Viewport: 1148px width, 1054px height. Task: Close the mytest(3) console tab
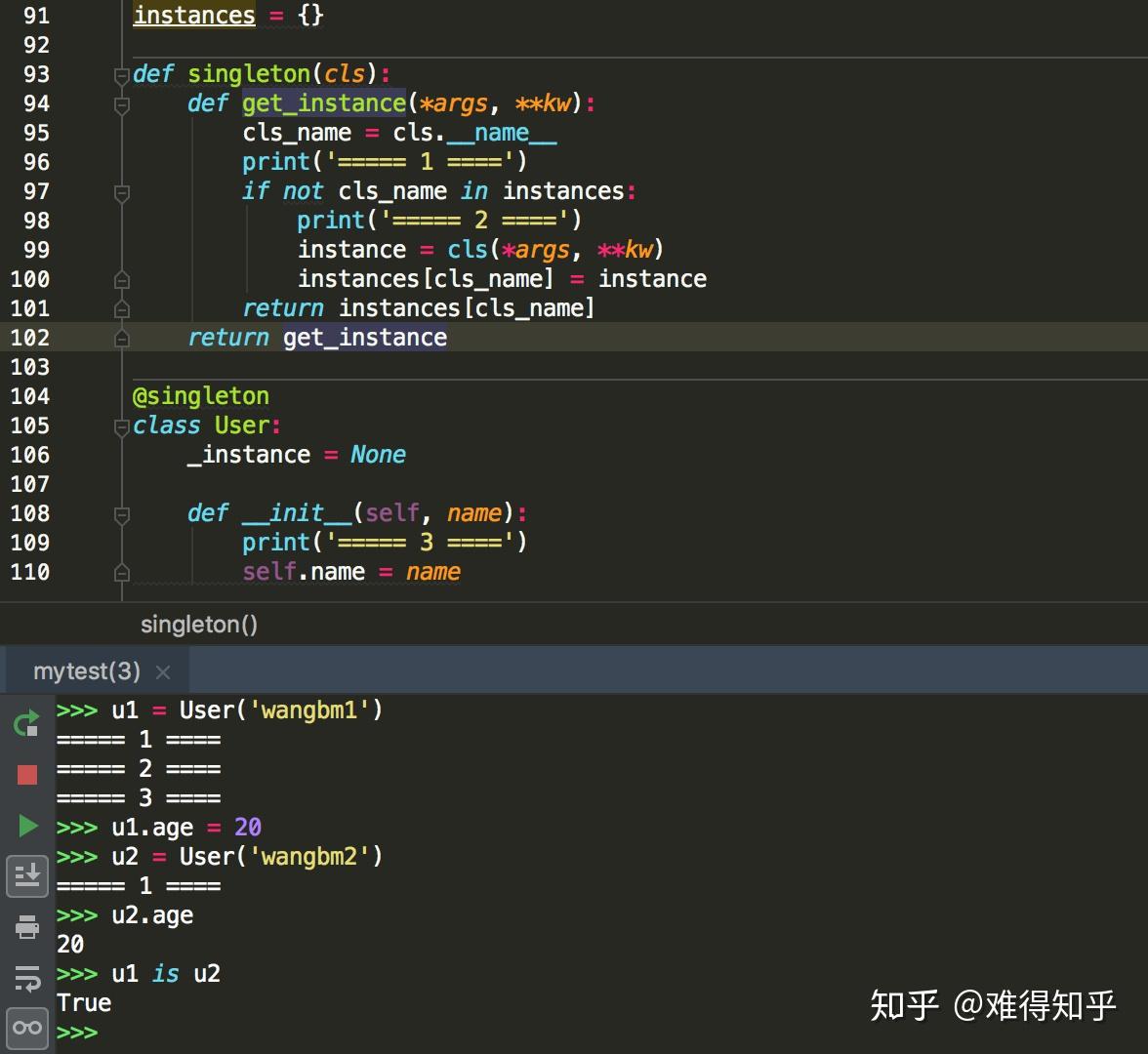[x=162, y=671]
